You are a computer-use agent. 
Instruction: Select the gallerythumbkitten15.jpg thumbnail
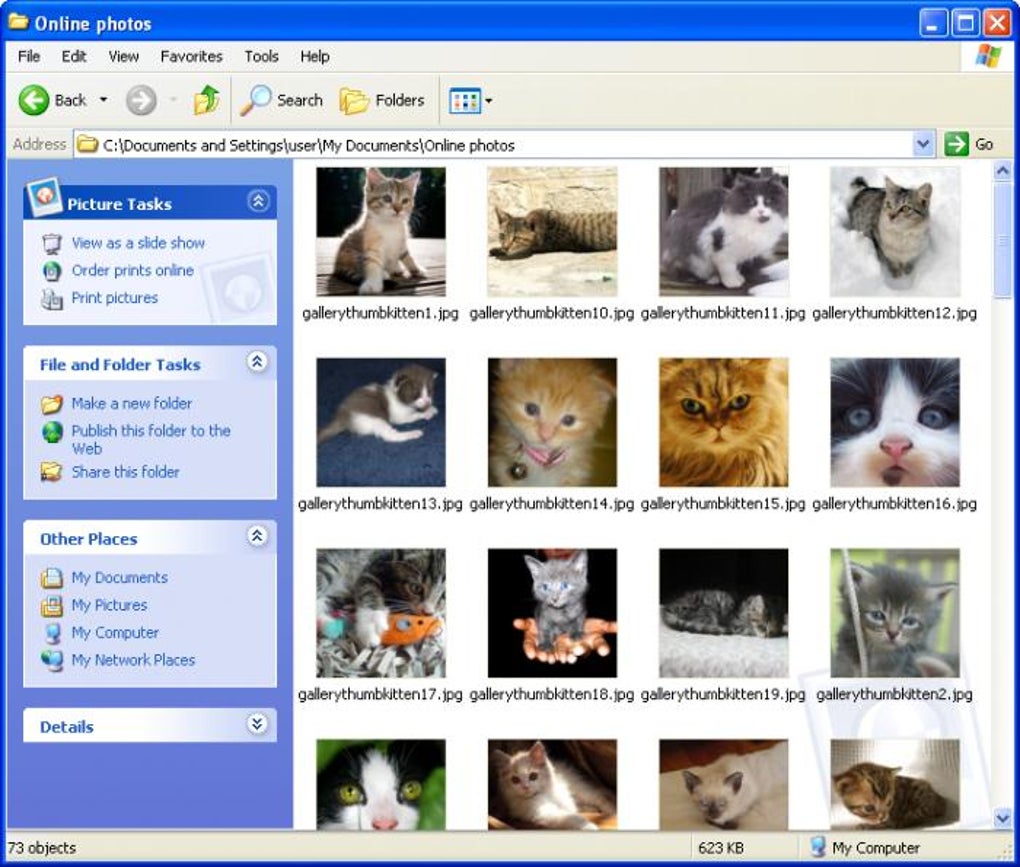click(x=723, y=422)
